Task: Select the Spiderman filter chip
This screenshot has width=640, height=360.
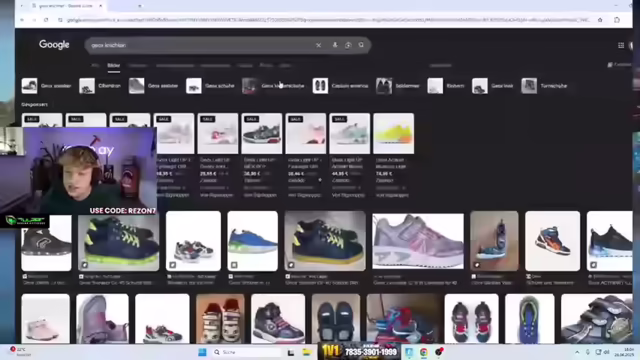Action: point(398,86)
